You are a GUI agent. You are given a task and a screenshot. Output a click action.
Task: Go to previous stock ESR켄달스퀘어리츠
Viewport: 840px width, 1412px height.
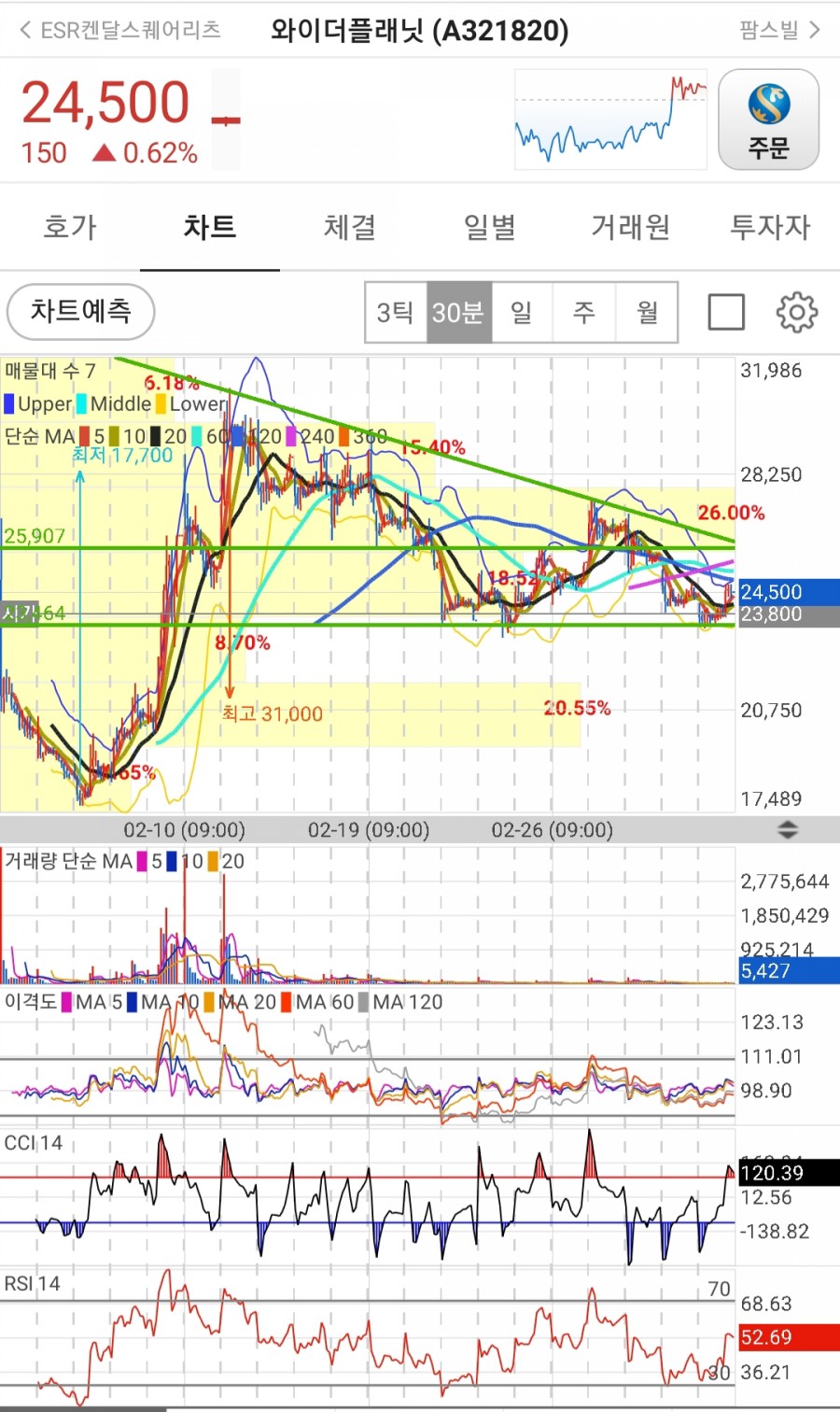coord(119,30)
